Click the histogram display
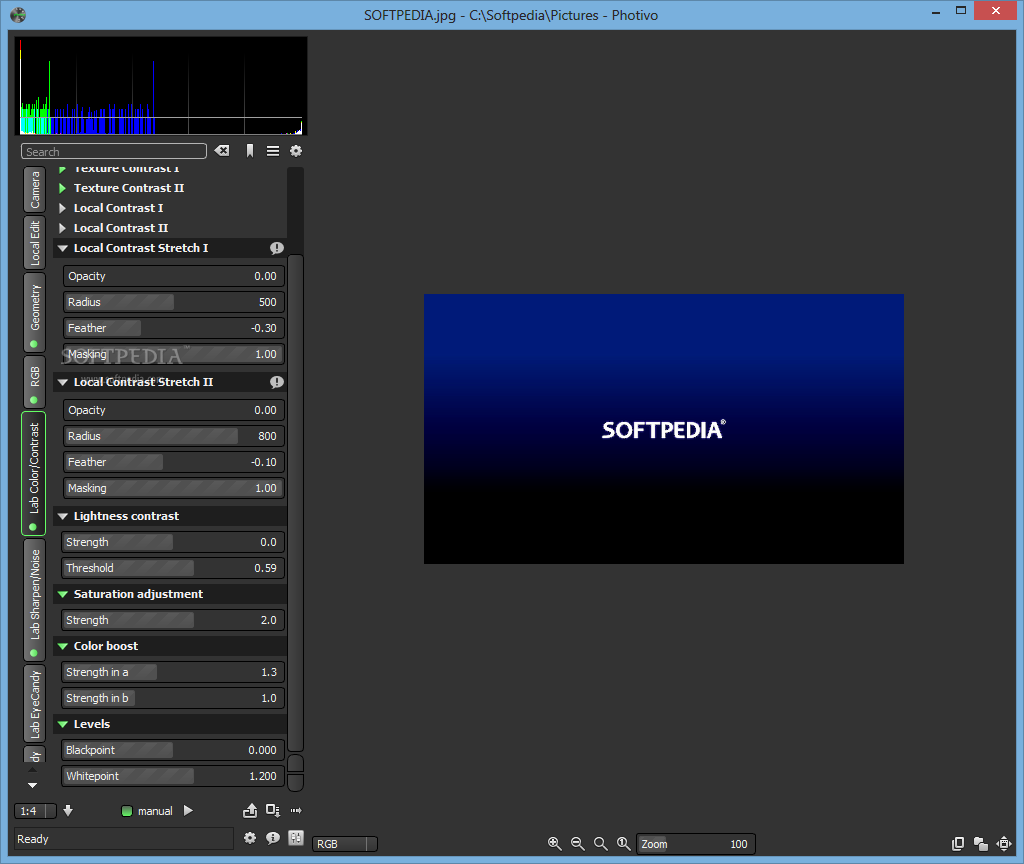 click(161, 86)
